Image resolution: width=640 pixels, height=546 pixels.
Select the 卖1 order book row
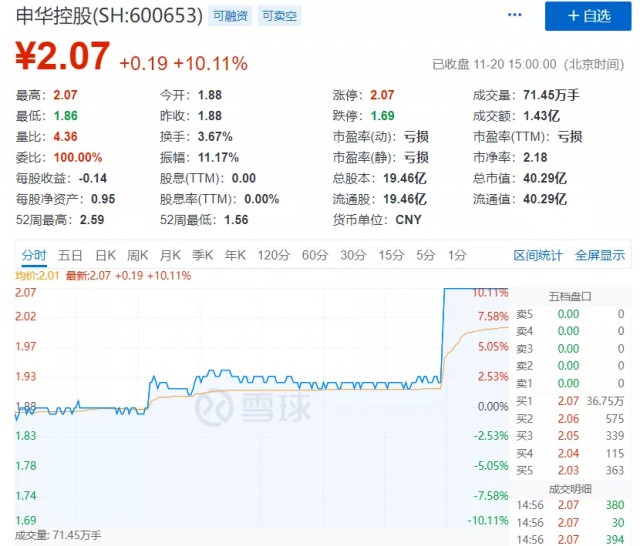(570, 384)
